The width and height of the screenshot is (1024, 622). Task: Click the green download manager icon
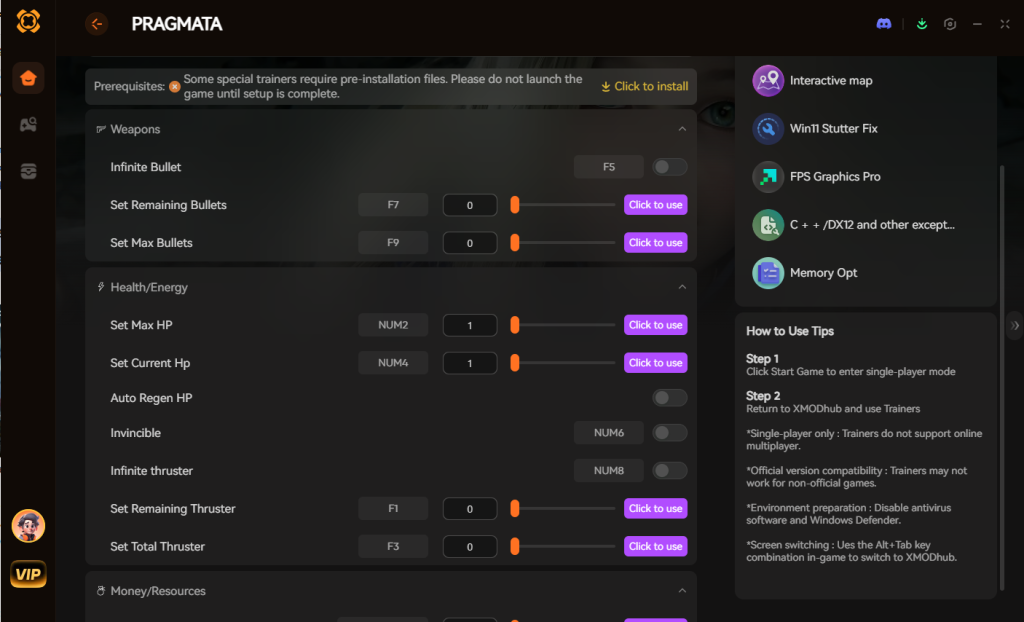(921, 23)
